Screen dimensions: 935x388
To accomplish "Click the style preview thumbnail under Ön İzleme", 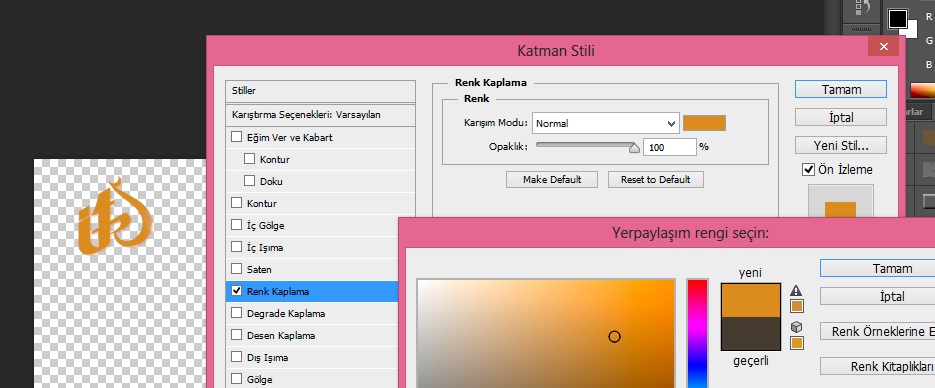I will point(840,201).
